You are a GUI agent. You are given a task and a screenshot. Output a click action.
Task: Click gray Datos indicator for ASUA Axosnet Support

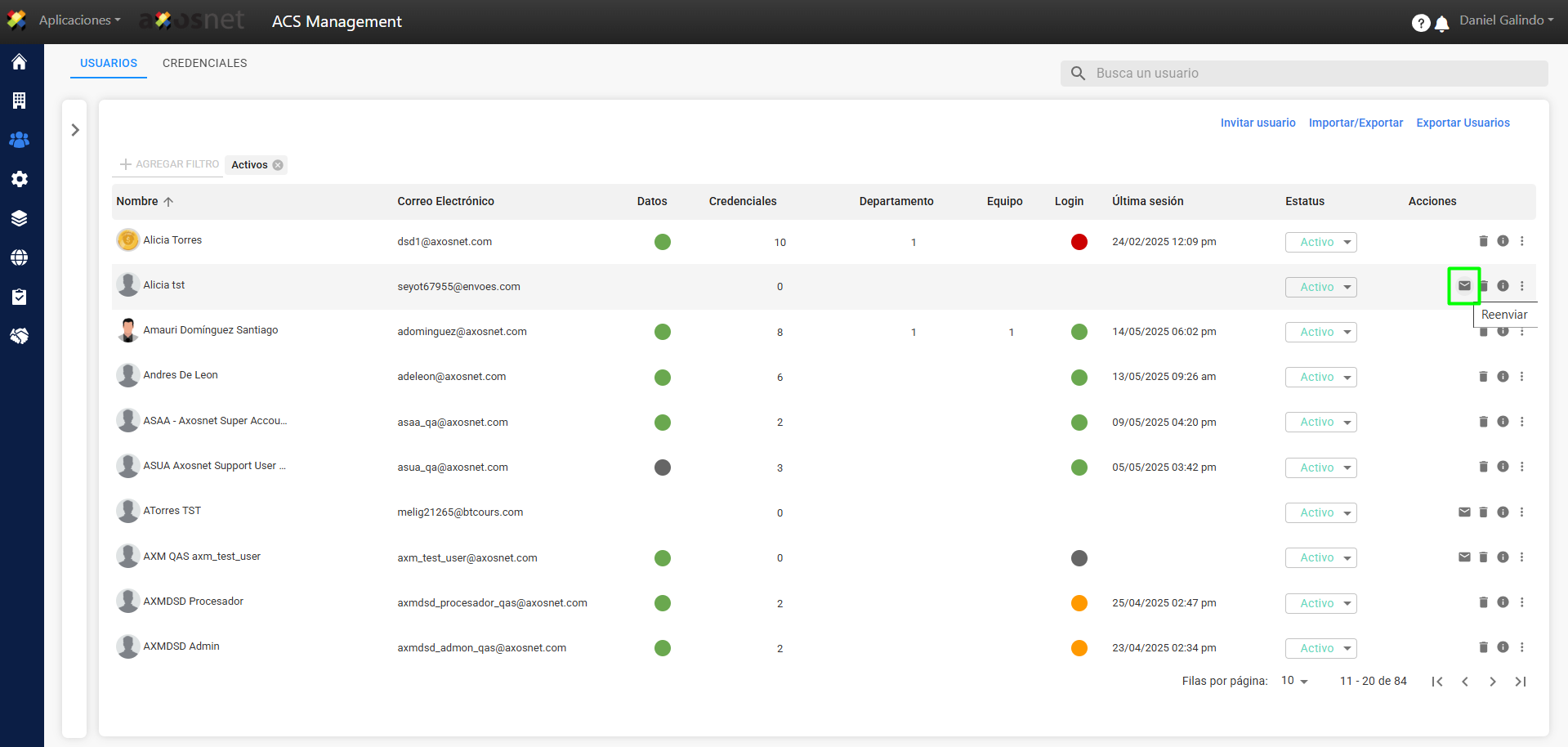pos(663,467)
